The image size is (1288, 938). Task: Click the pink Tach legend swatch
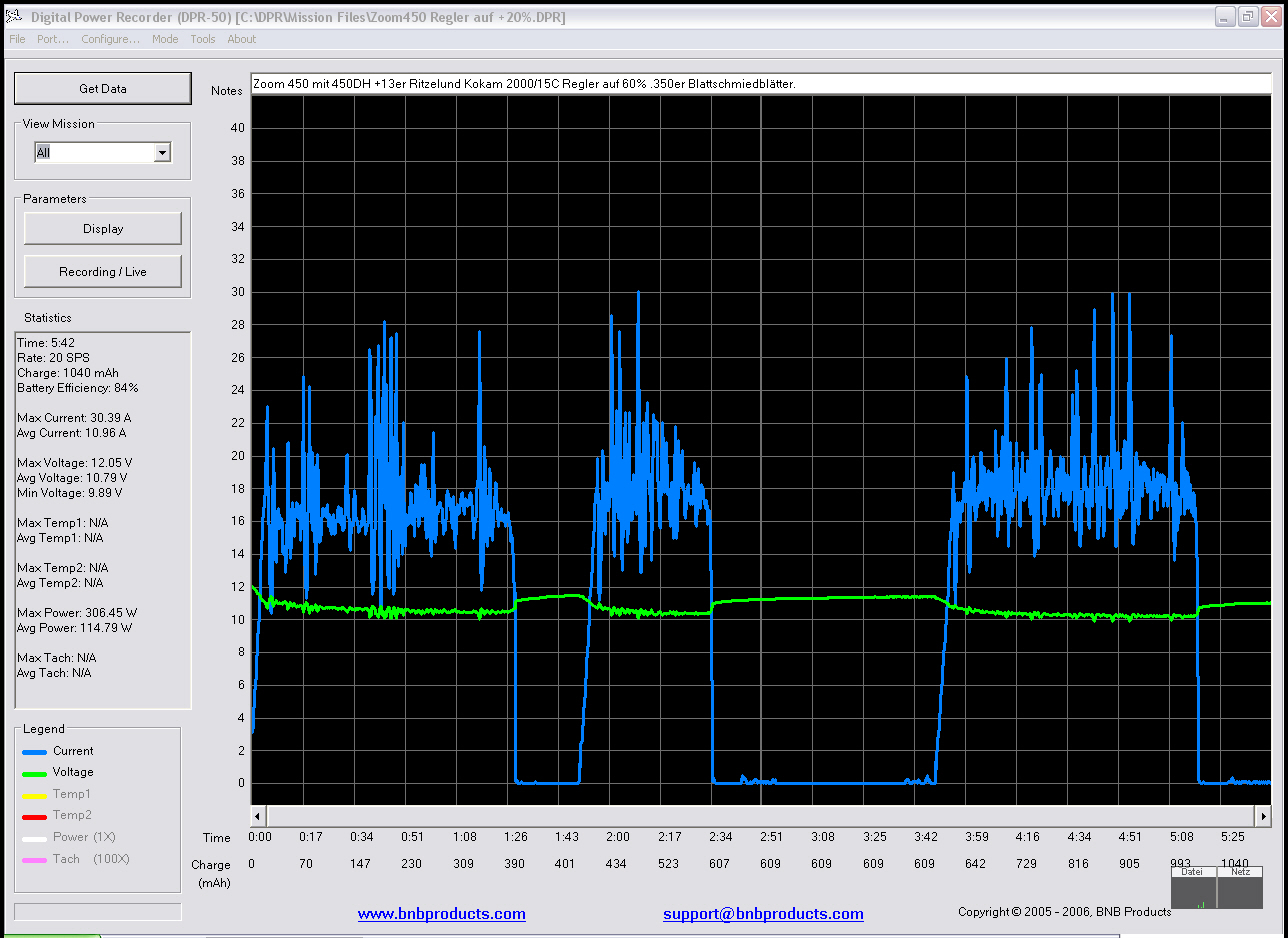click(x=35, y=860)
